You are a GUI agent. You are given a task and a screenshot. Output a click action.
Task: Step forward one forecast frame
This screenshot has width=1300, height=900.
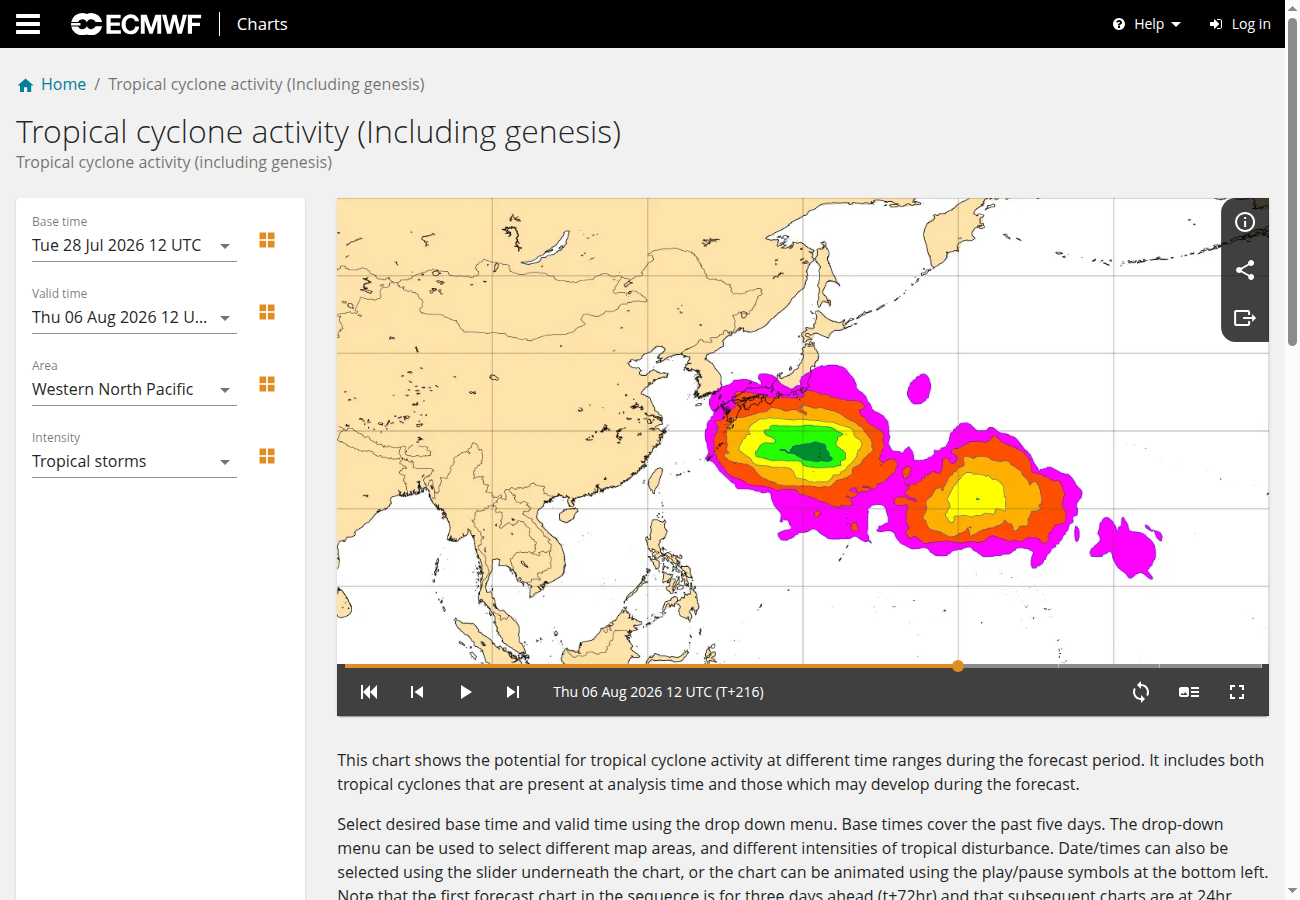pos(513,692)
